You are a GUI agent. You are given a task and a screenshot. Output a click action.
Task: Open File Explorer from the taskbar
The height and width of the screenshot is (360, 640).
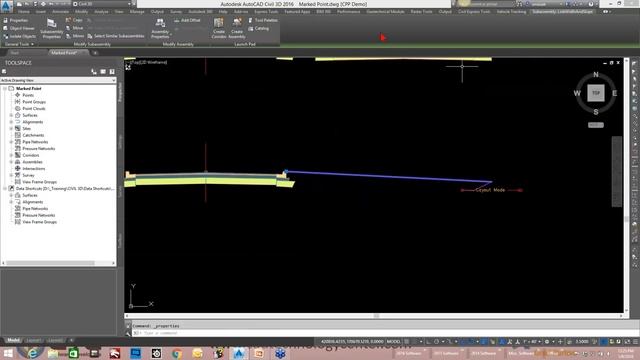[53, 353]
